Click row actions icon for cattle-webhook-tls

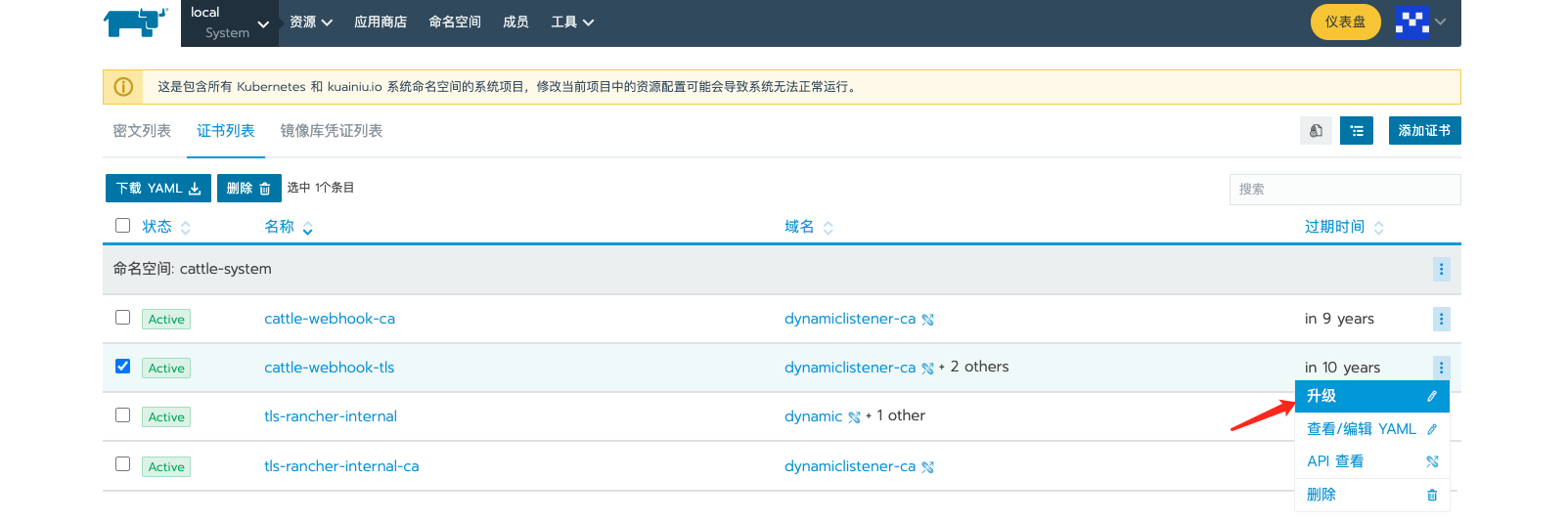[x=1441, y=368]
